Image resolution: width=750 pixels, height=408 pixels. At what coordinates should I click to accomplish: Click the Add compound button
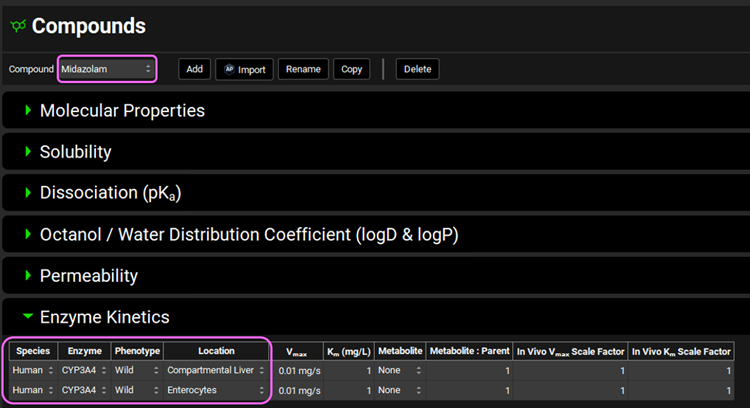(194, 69)
